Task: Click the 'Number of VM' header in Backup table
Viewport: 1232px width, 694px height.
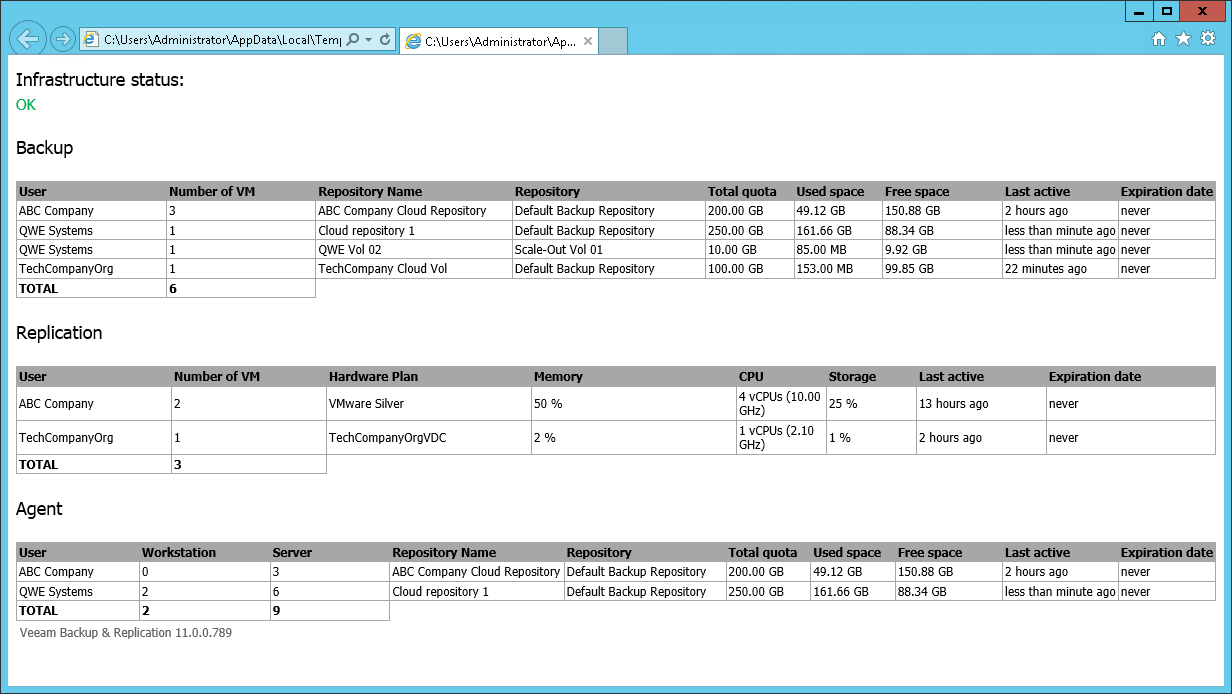Action: coord(212,192)
